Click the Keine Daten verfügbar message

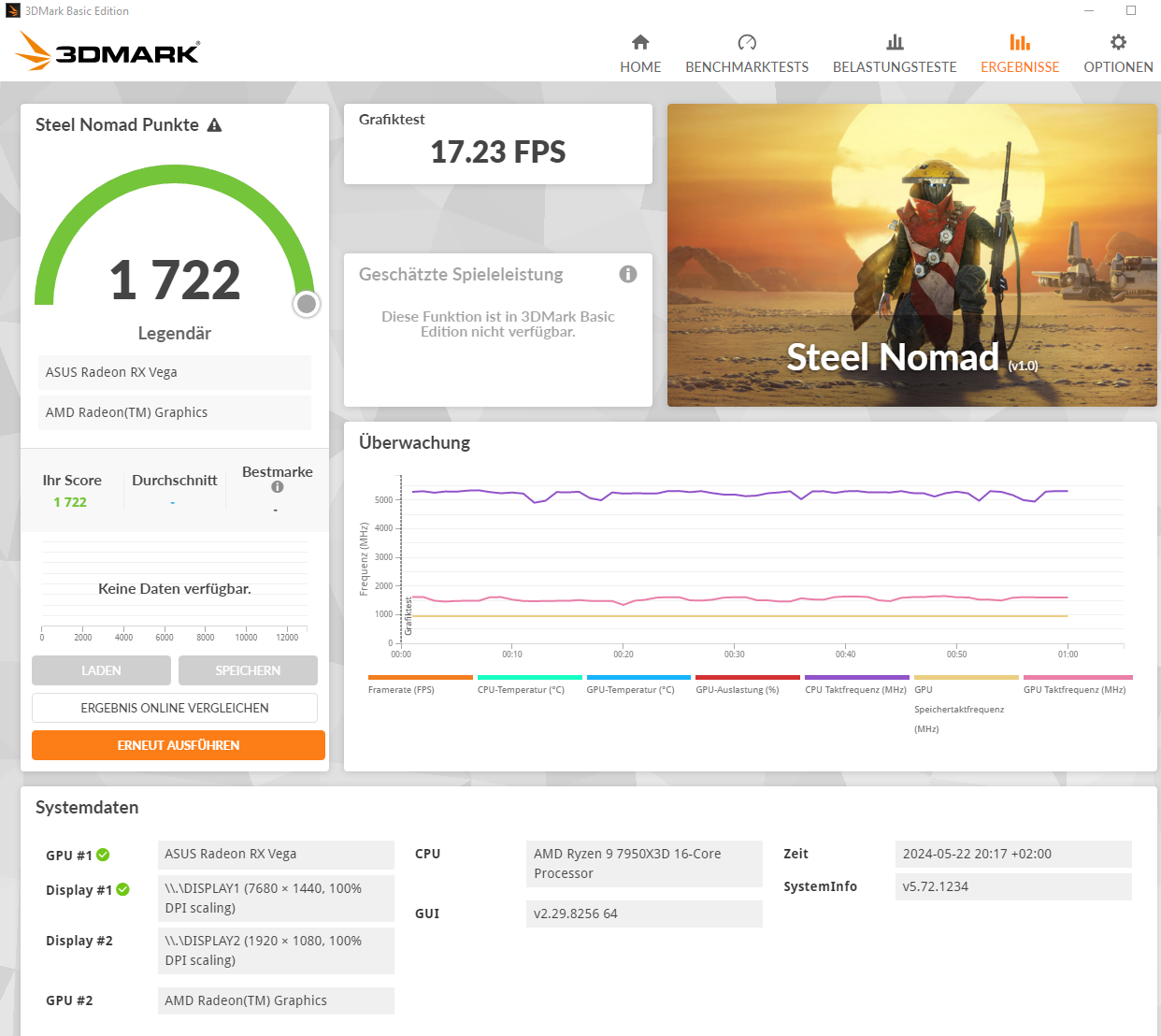coord(175,588)
